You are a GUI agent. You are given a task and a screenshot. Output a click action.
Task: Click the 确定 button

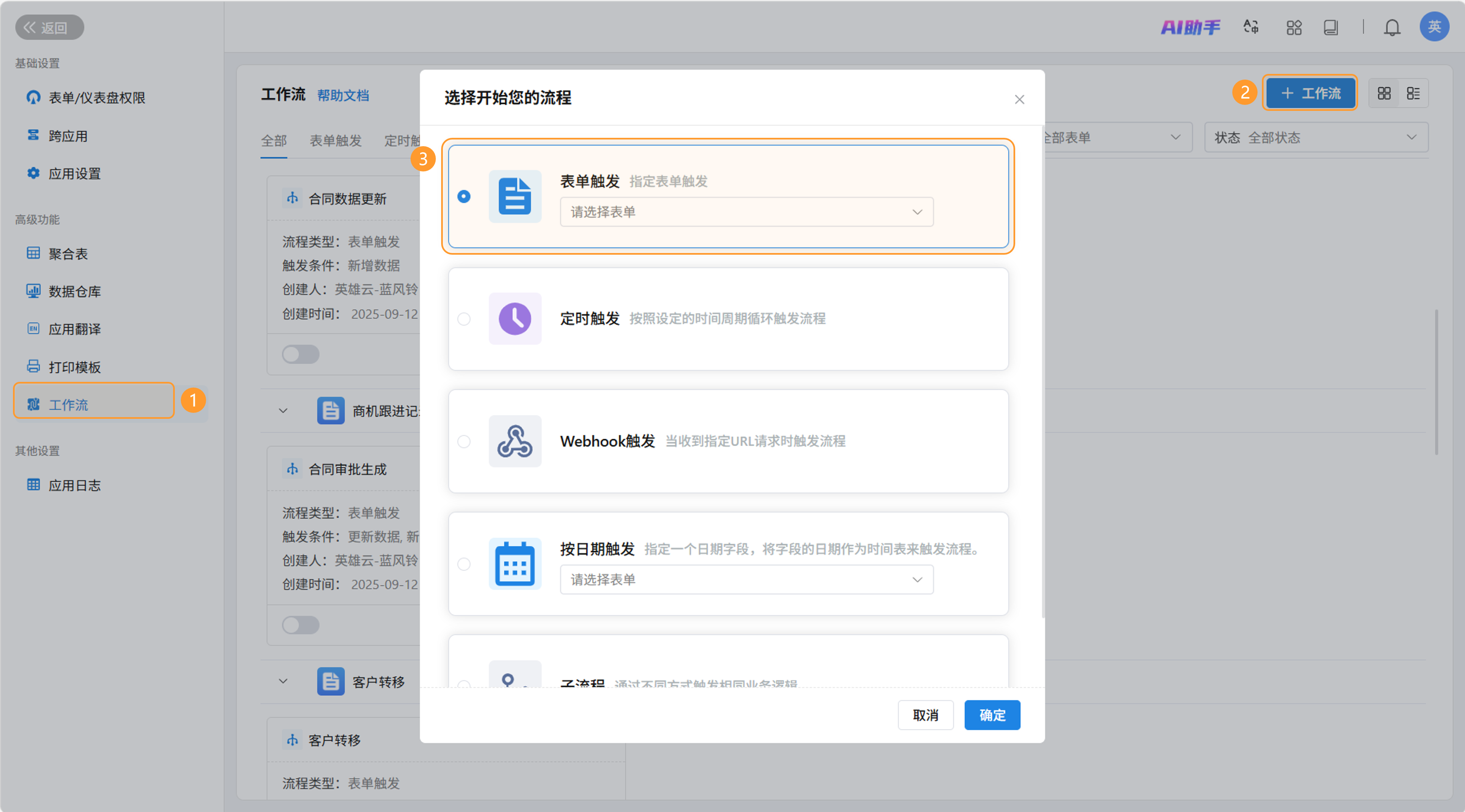(x=992, y=715)
